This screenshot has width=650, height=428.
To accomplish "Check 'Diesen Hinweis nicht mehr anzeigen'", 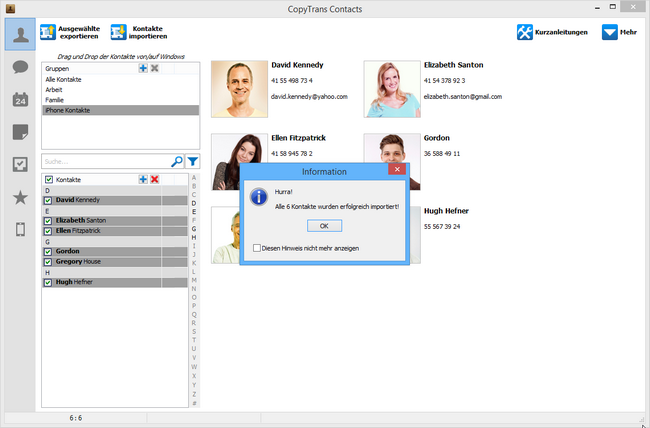I will click(x=257, y=248).
